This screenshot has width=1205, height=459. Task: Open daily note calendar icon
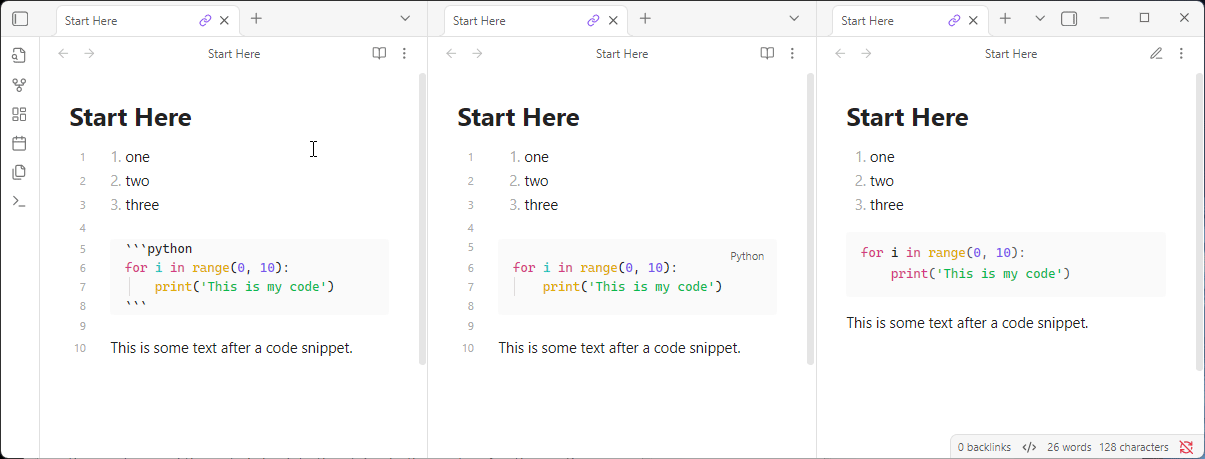coord(19,143)
